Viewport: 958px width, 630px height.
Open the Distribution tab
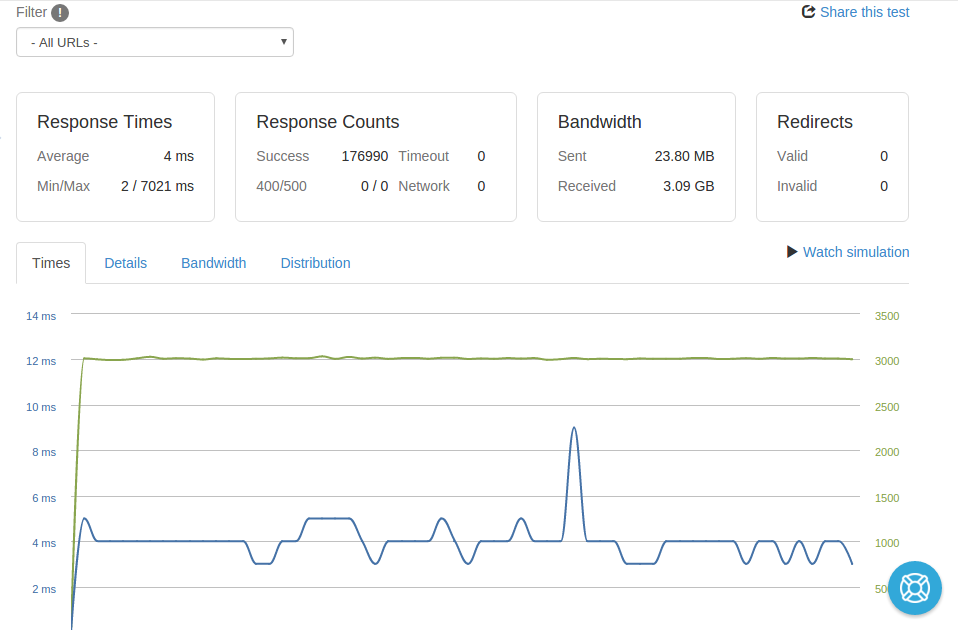pos(315,262)
